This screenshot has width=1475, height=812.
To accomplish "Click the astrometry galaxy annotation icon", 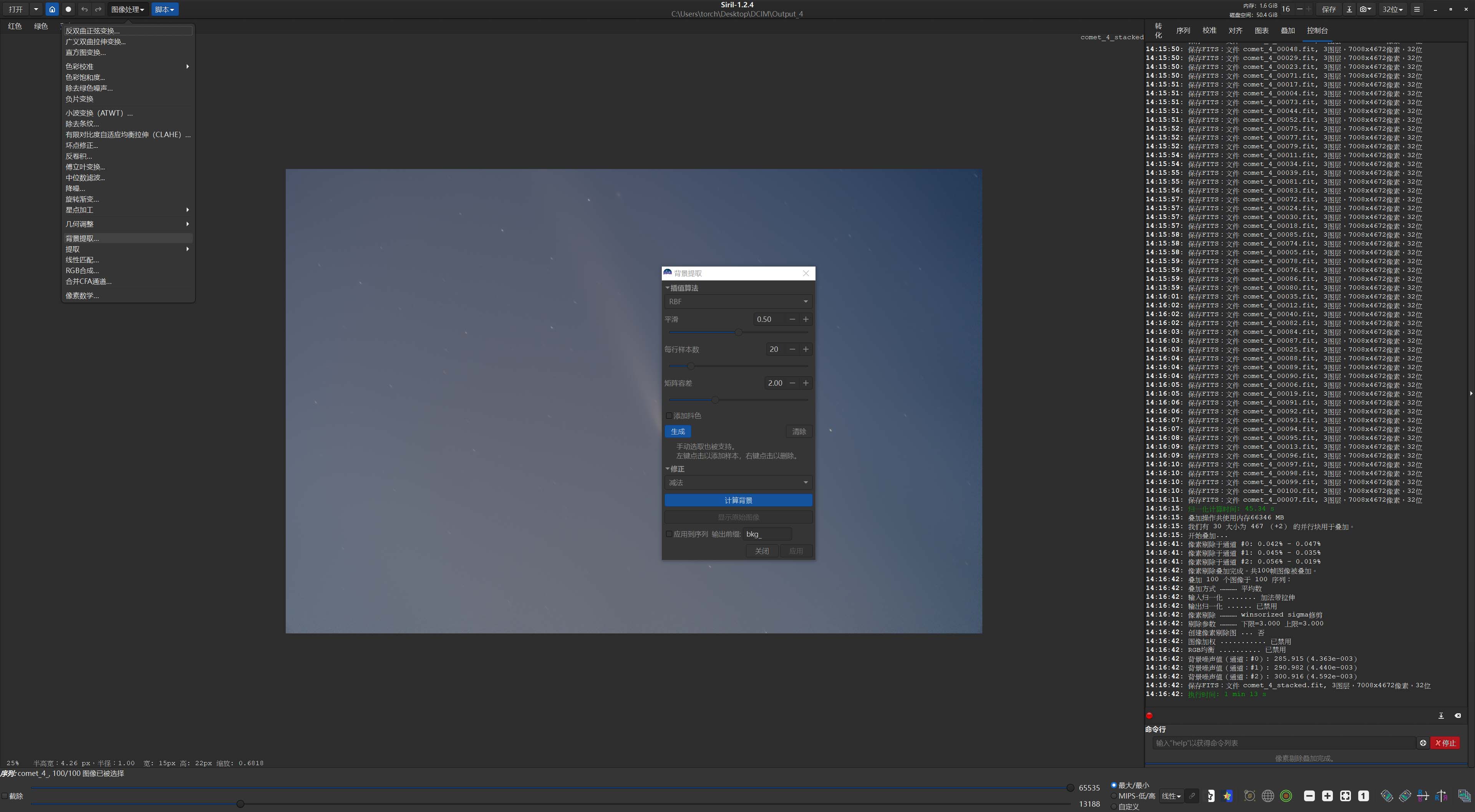I will (x=1250, y=796).
